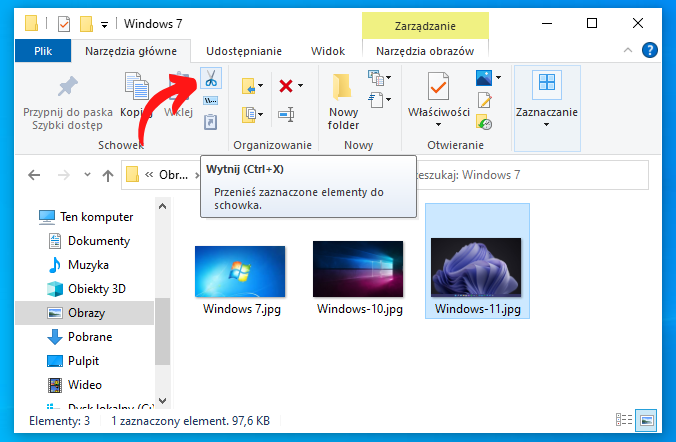Screen dimensions: 676x442
Task: Expand the Właściwości dropdown arrow
Action: (x=438, y=125)
